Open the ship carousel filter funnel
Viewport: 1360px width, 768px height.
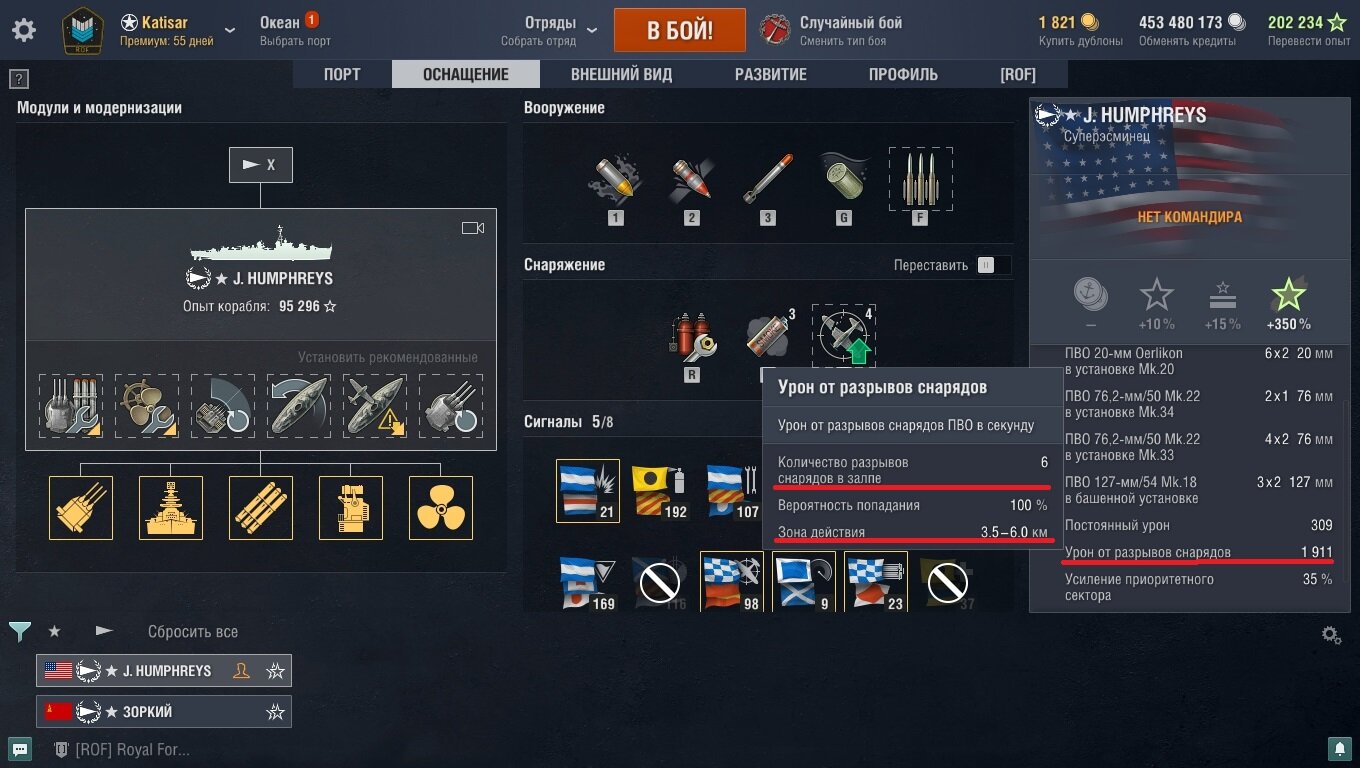tap(20, 631)
